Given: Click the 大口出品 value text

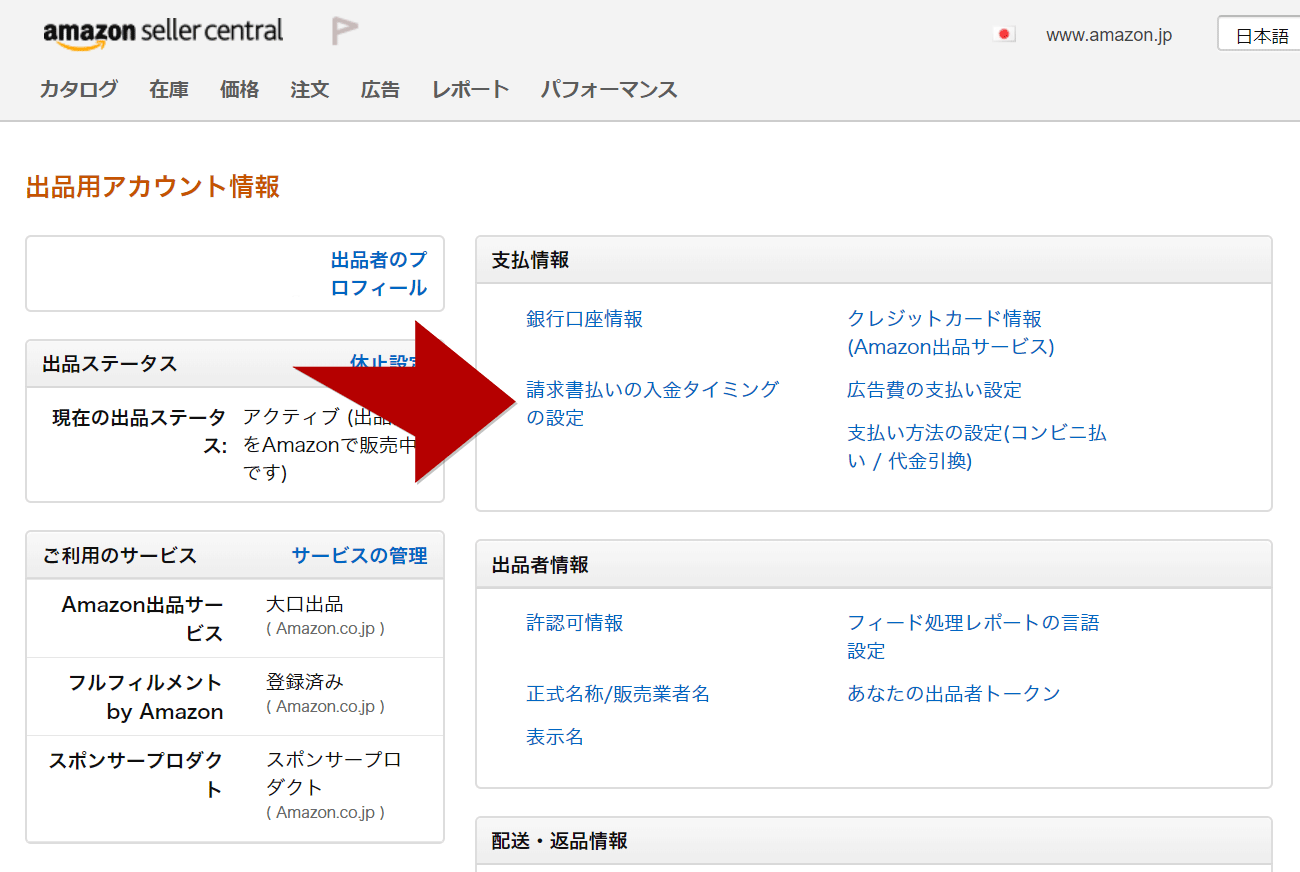Looking at the screenshot, I should pyautogui.click(x=305, y=605).
